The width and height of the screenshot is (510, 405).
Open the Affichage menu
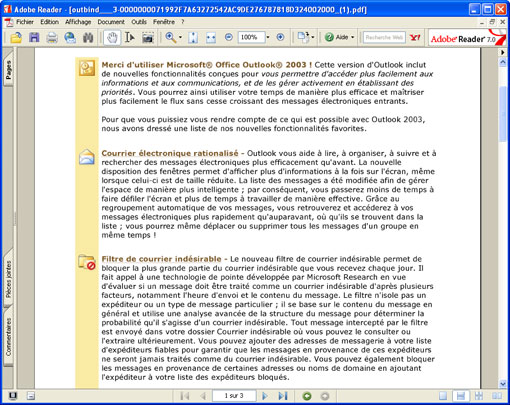pyautogui.click(x=78, y=22)
